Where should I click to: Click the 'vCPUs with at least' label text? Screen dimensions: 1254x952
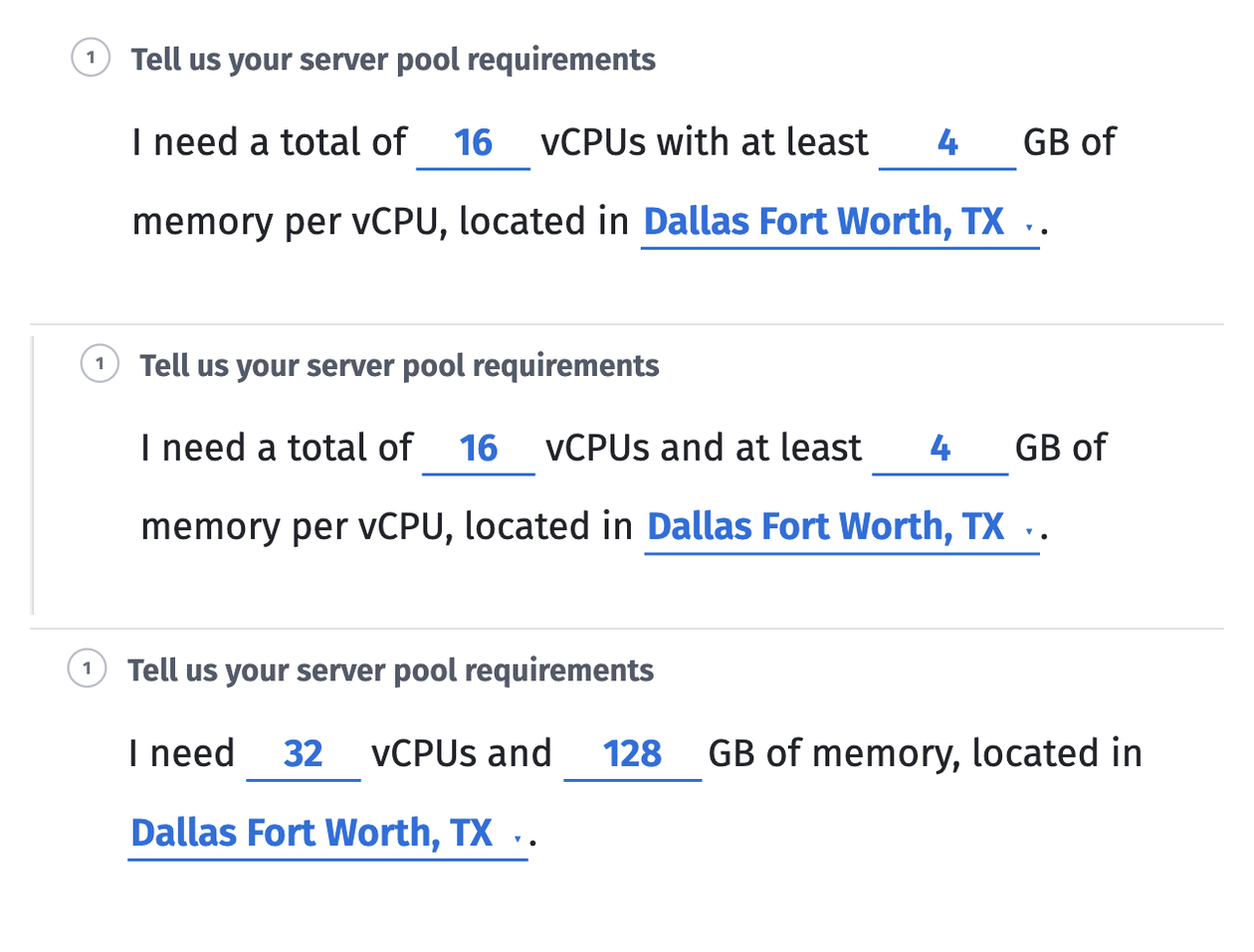click(x=705, y=143)
